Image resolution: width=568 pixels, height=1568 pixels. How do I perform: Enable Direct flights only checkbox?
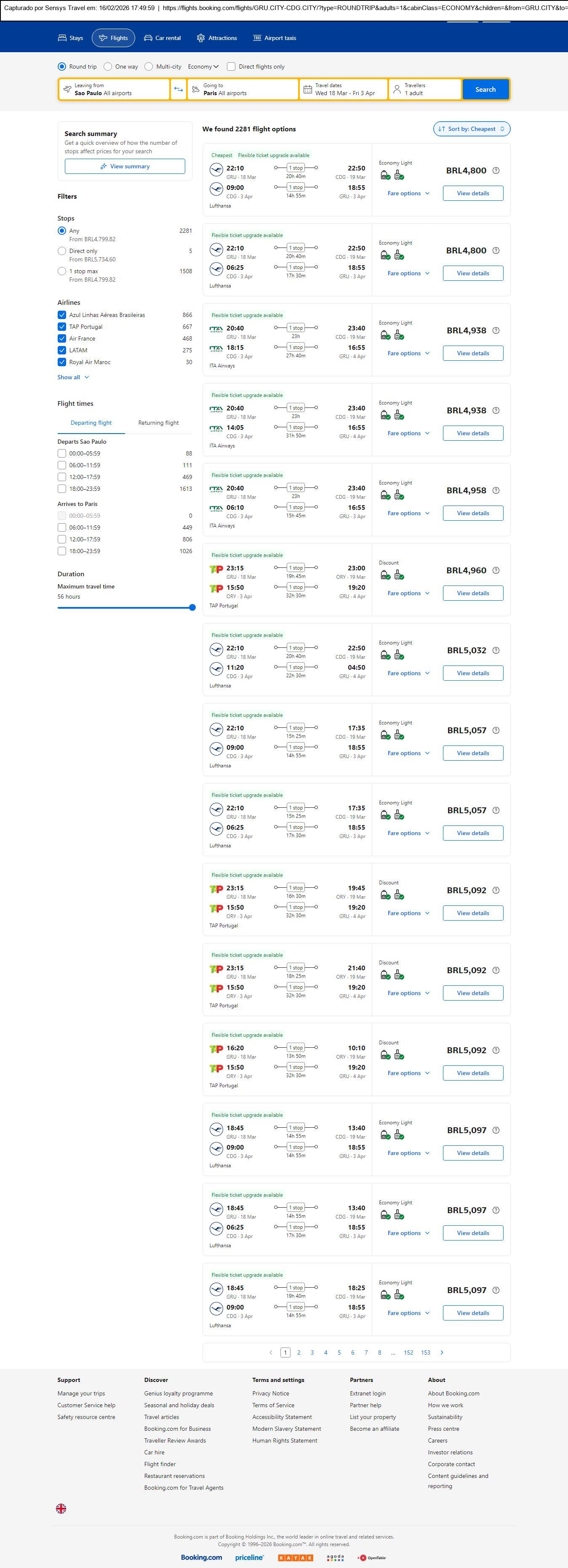(231, 67)
